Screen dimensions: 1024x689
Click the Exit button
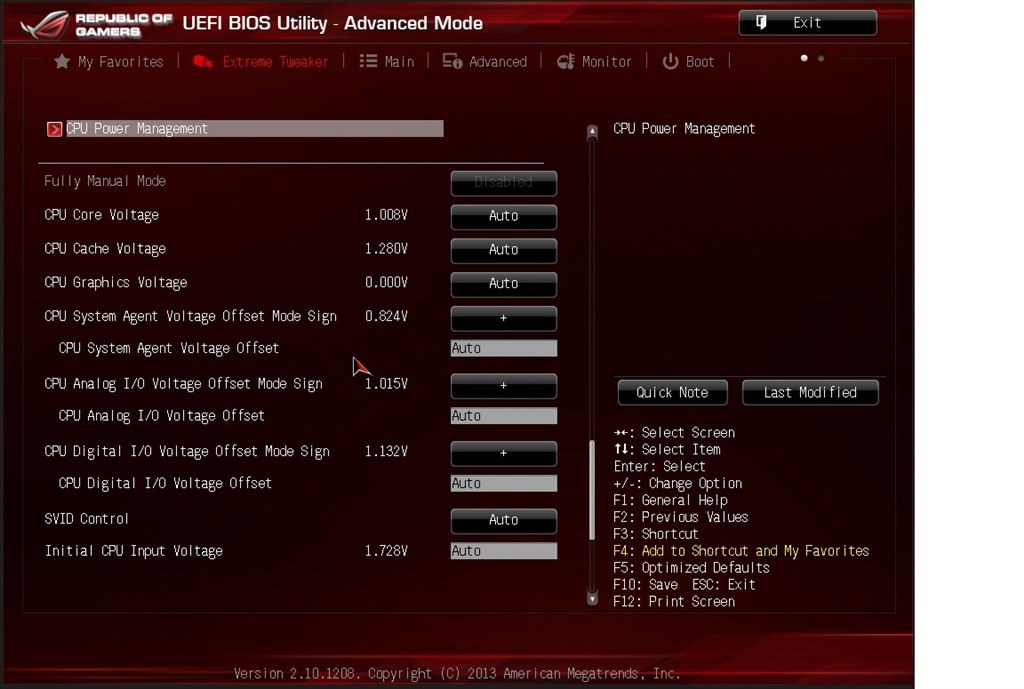808,22
